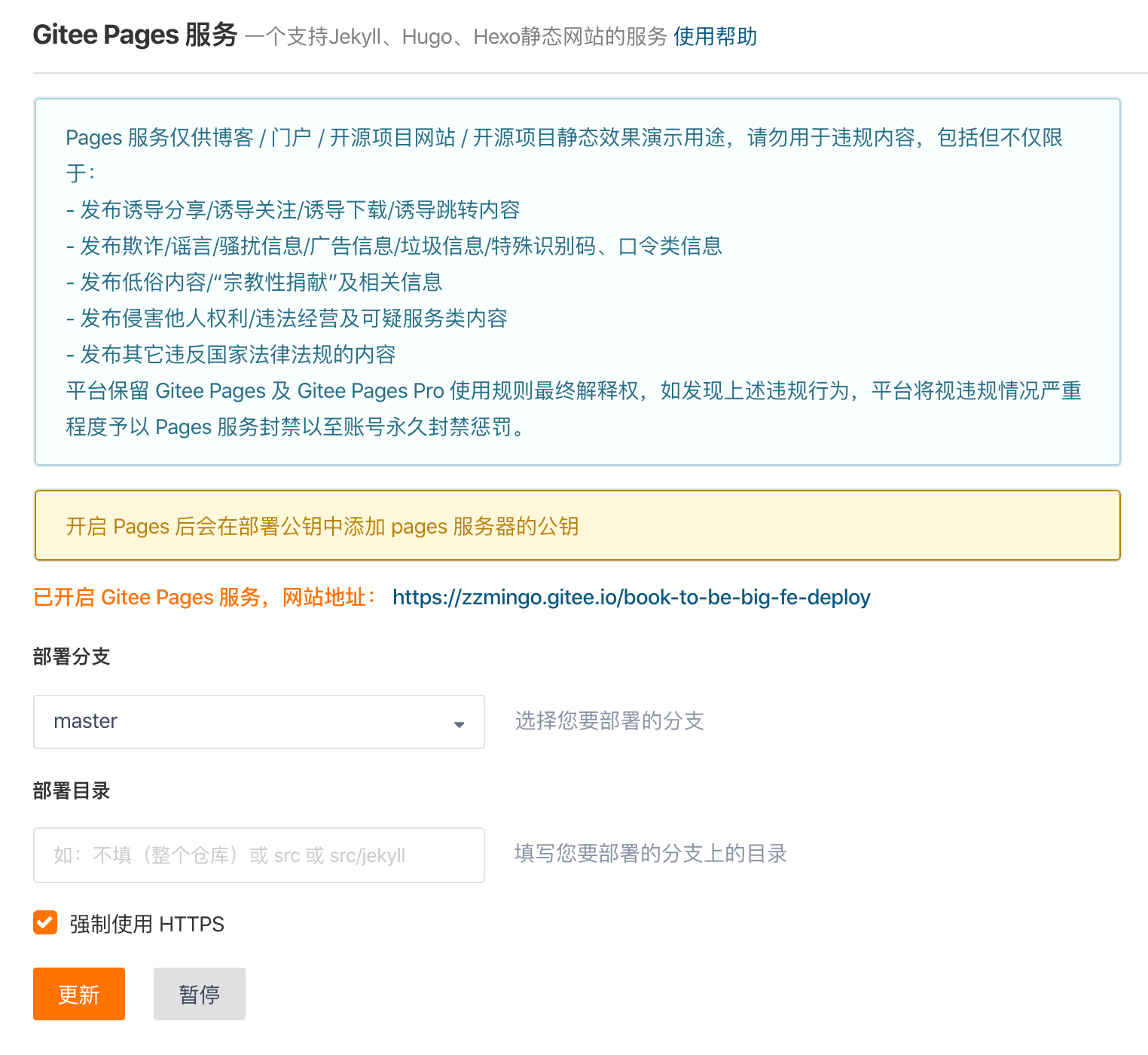Click the yellow 开启 Pages 公钥 notice text

(322, 526)
